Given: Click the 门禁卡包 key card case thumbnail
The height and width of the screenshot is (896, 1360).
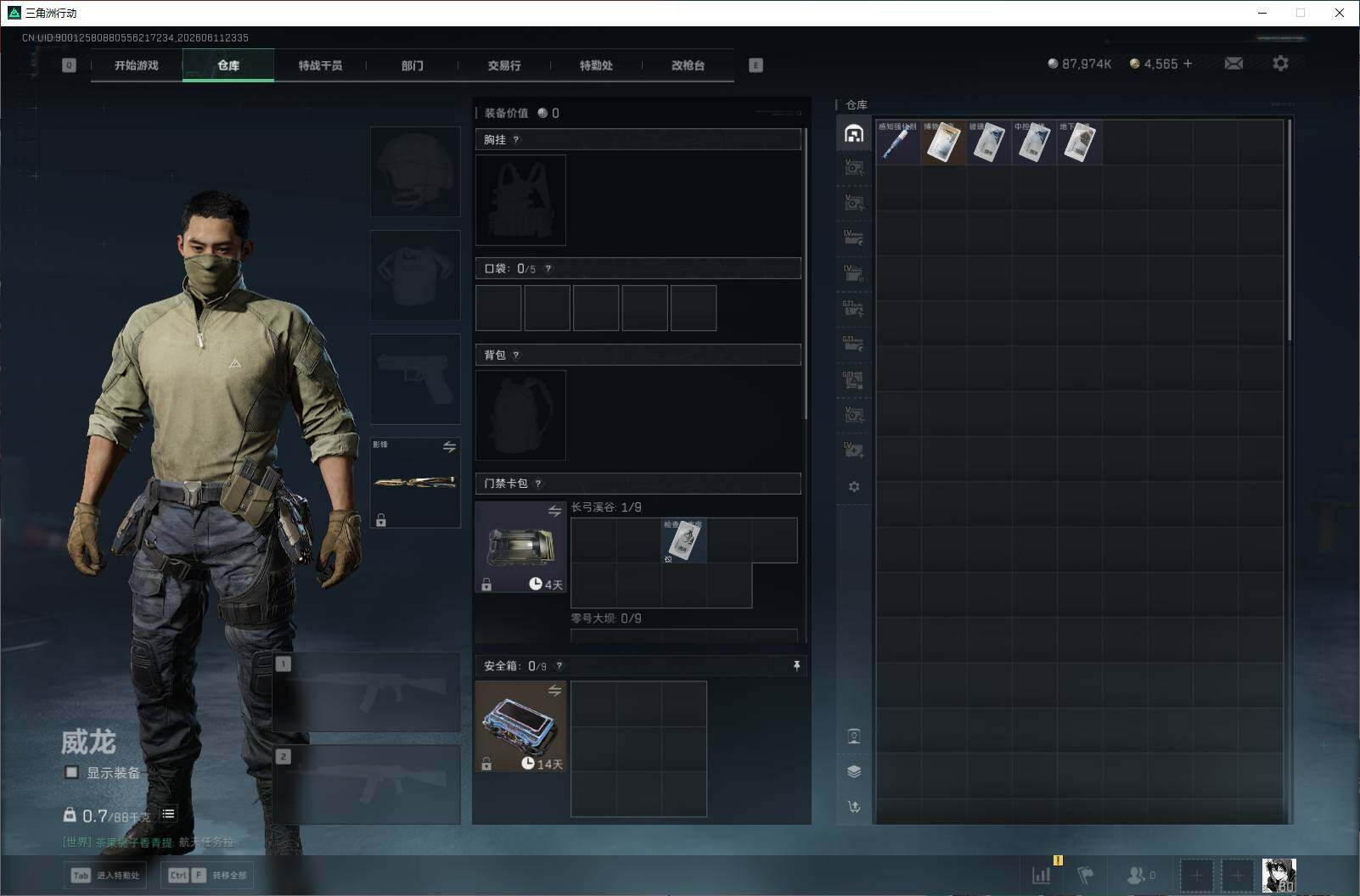Looking at the screenshot, I should (x=520, y=546).
